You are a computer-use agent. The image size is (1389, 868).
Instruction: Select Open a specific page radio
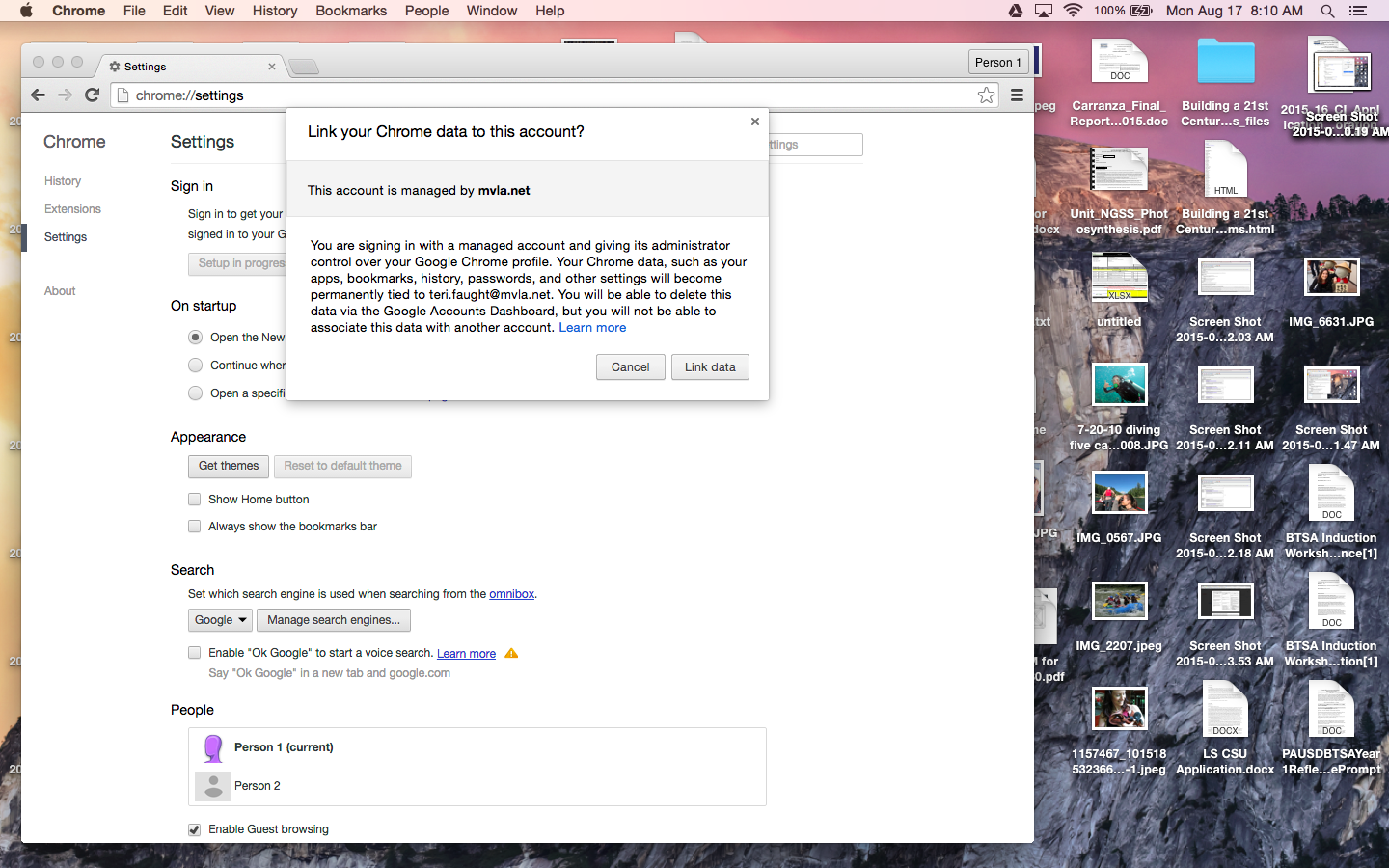(x=195, y=393)
